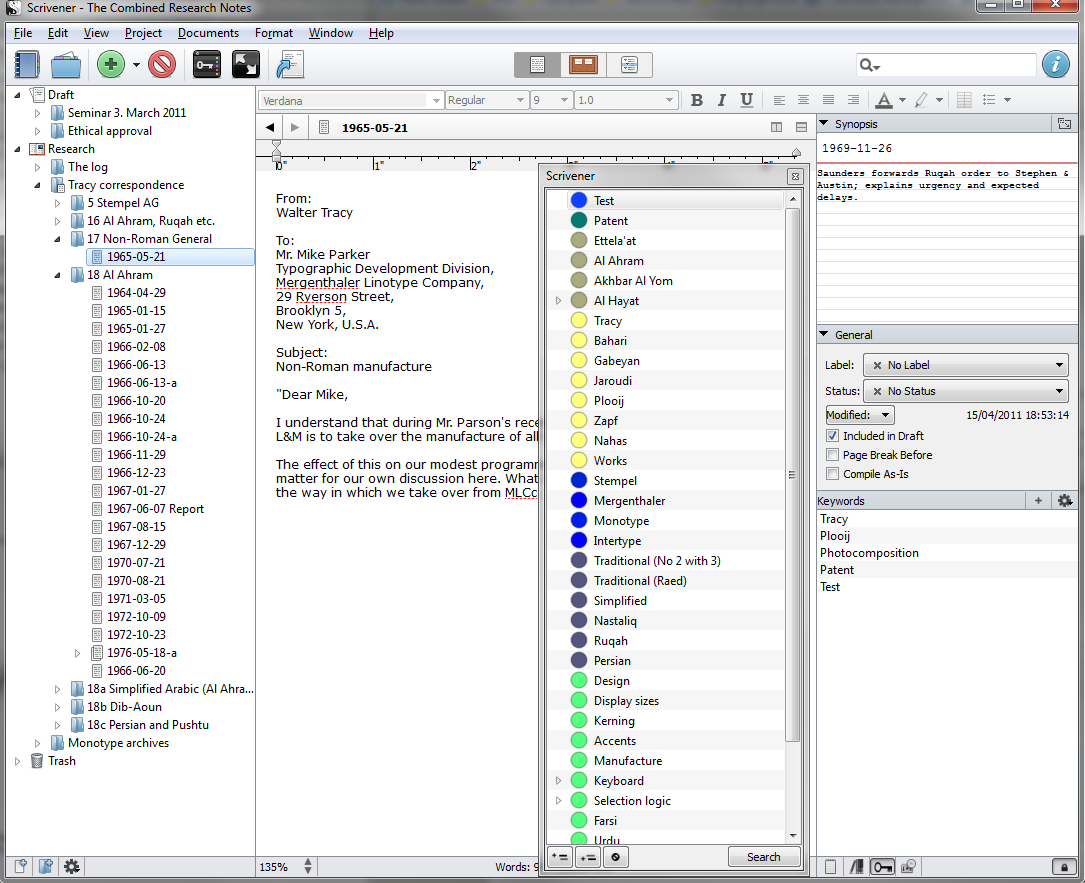The height and width of the screenshot is (883, 1085).
Task: Enable Compile As-Is checkbox
Action: 832,474
